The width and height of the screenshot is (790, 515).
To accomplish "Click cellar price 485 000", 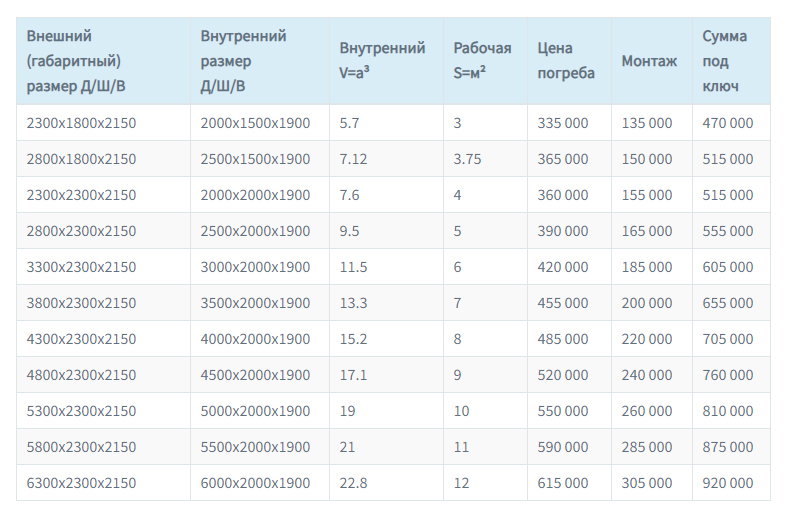I will (563, 339).
